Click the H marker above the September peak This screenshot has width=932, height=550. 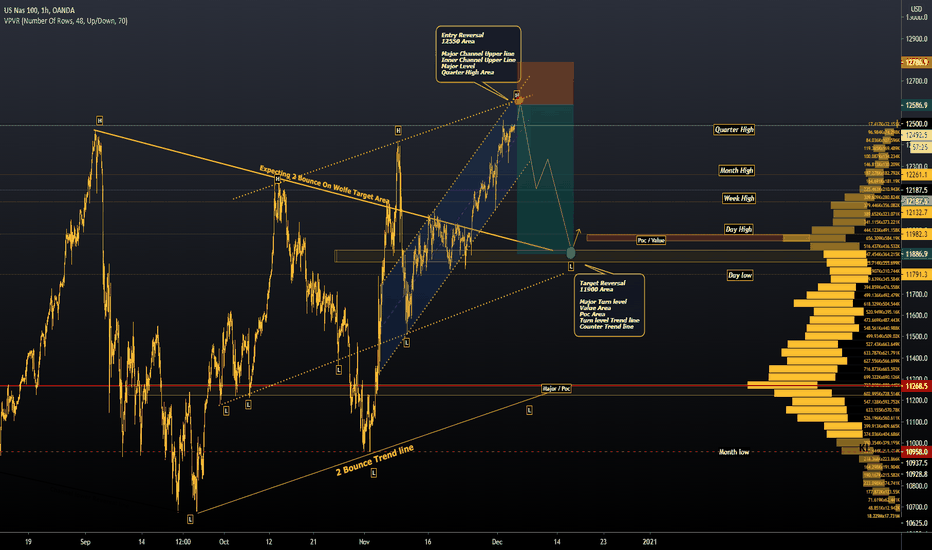tap(99, 121)
